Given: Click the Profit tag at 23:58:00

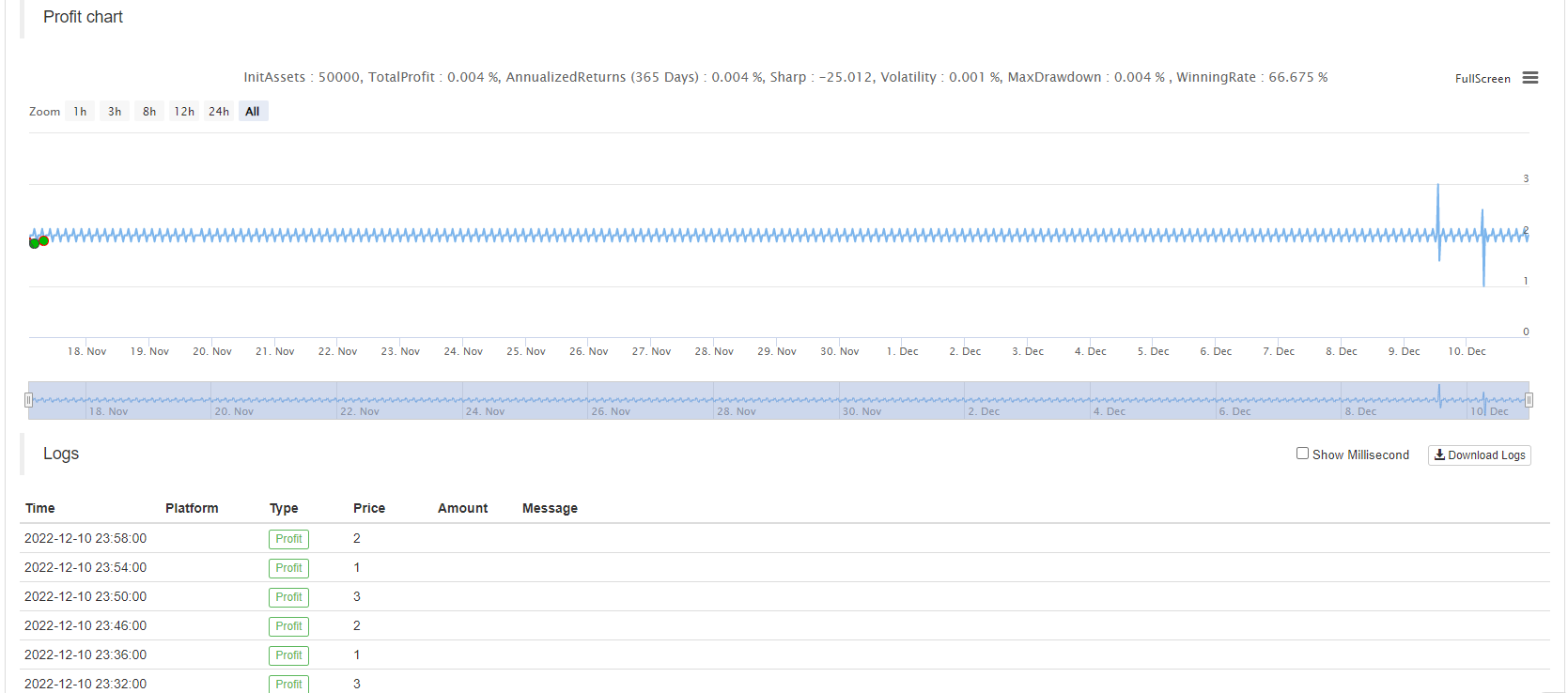Looking at the screenshot, I should click(288, 539).
